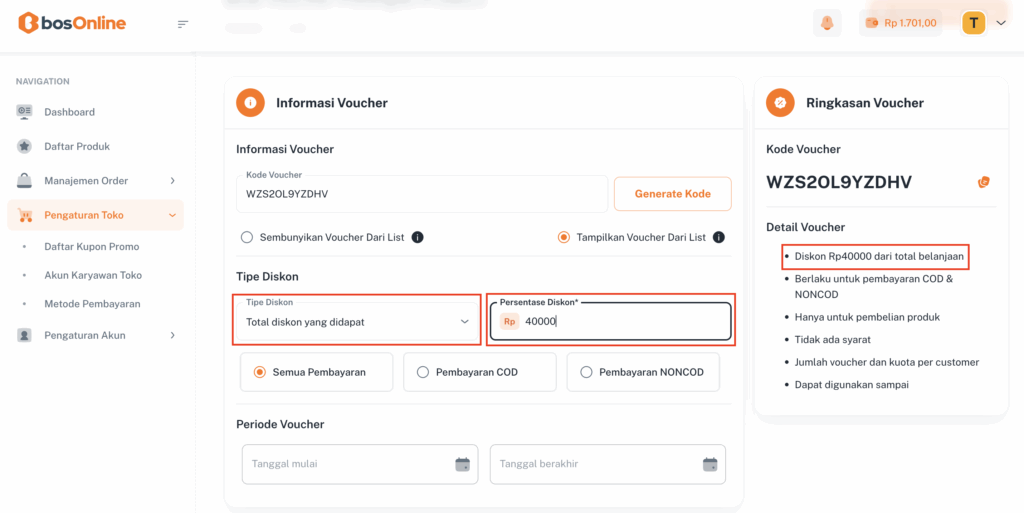This screenshot has height=513, width=1024.
Task: Click the hamburger menu icon in header
Action: (x=182, y=24)
